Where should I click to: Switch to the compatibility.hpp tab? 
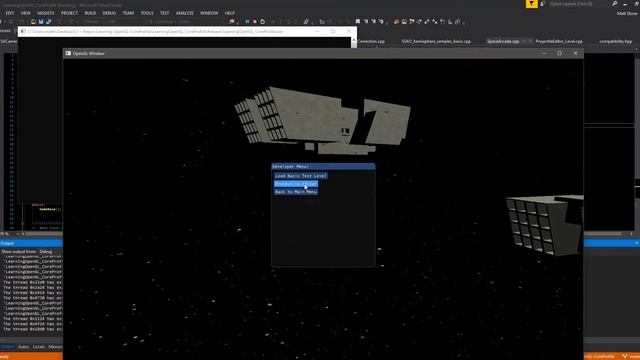pyautogui.click(x=616, y=41)
